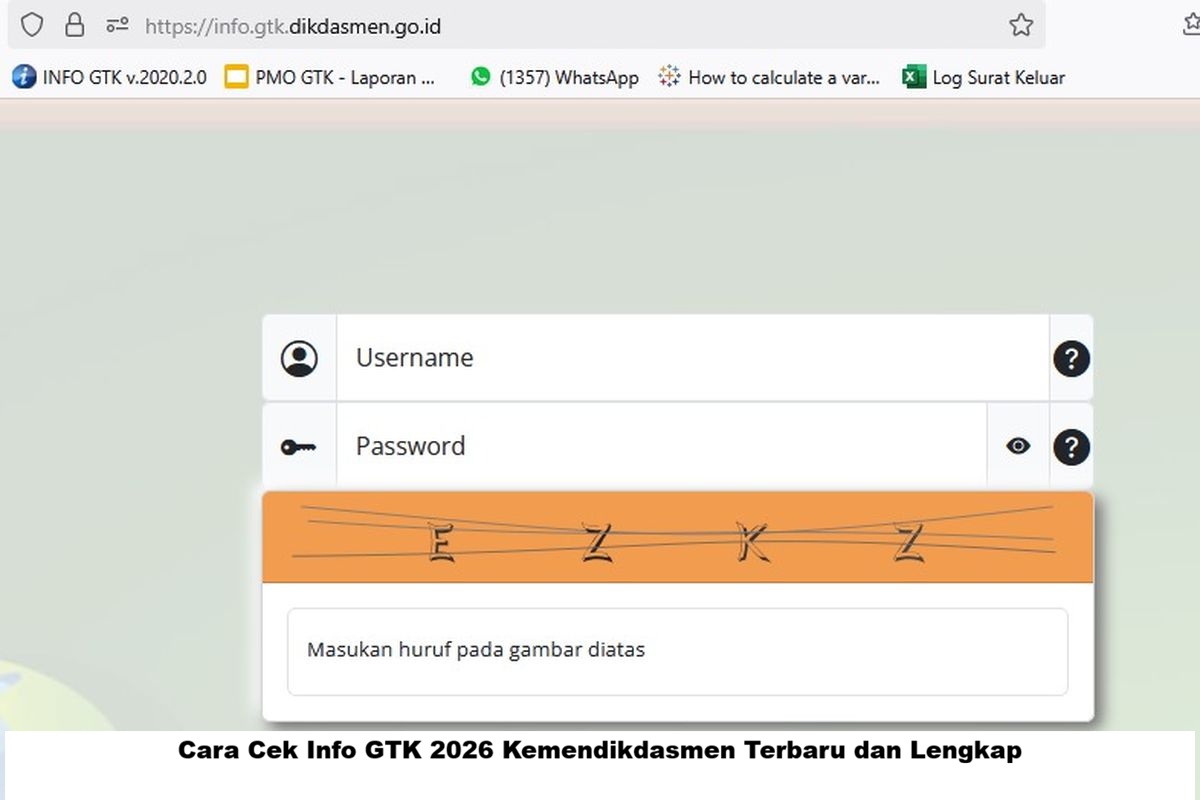The width and height of the screenshot is (1200, 800).
Task: Bookmark this page with the star icon
Action: 1020,25
